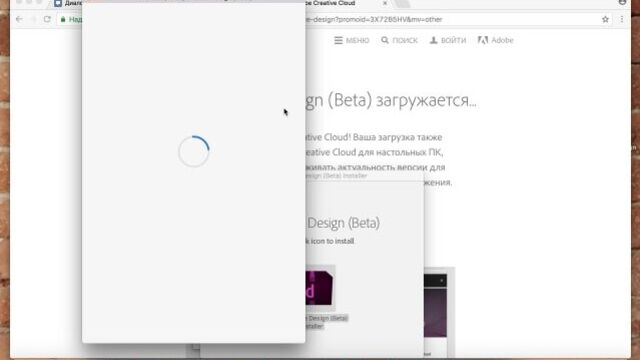This screenshot has height=360, width=640.
Task: Click the loading spinner in dialog
Action: 194,151
